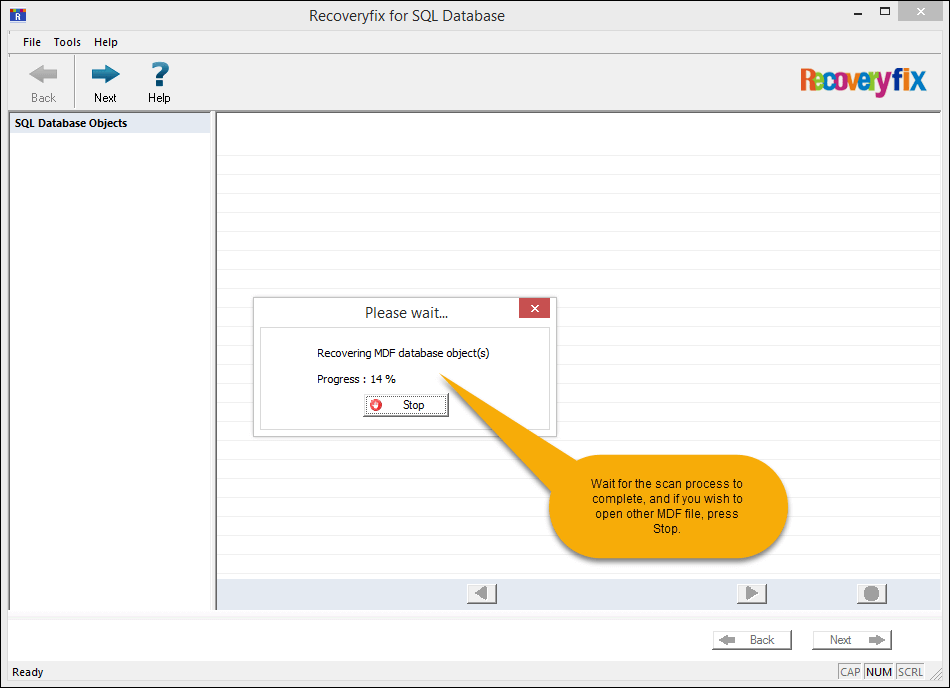This screenshot has width=950, height=688.
Task: Open the Help menu
Action: [105, 42]
